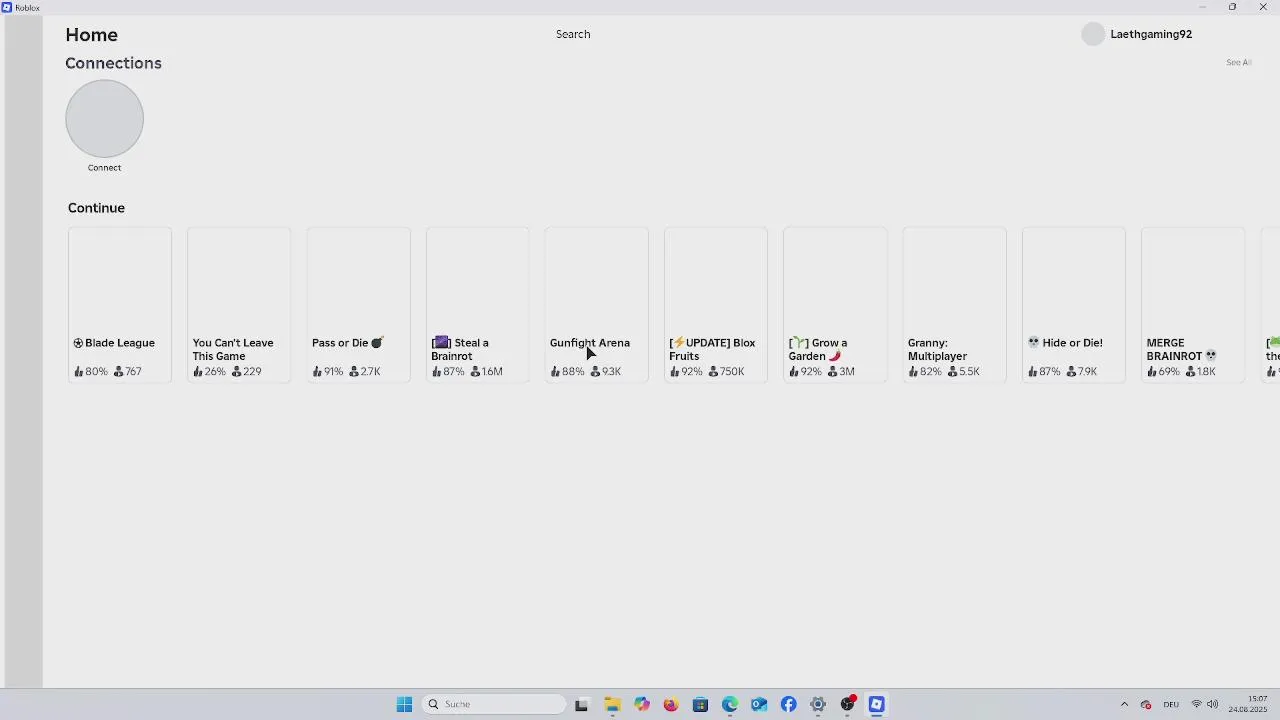Click Blade League 80% rating icon
Screen dimensions: 1280x720
(79, 372)
